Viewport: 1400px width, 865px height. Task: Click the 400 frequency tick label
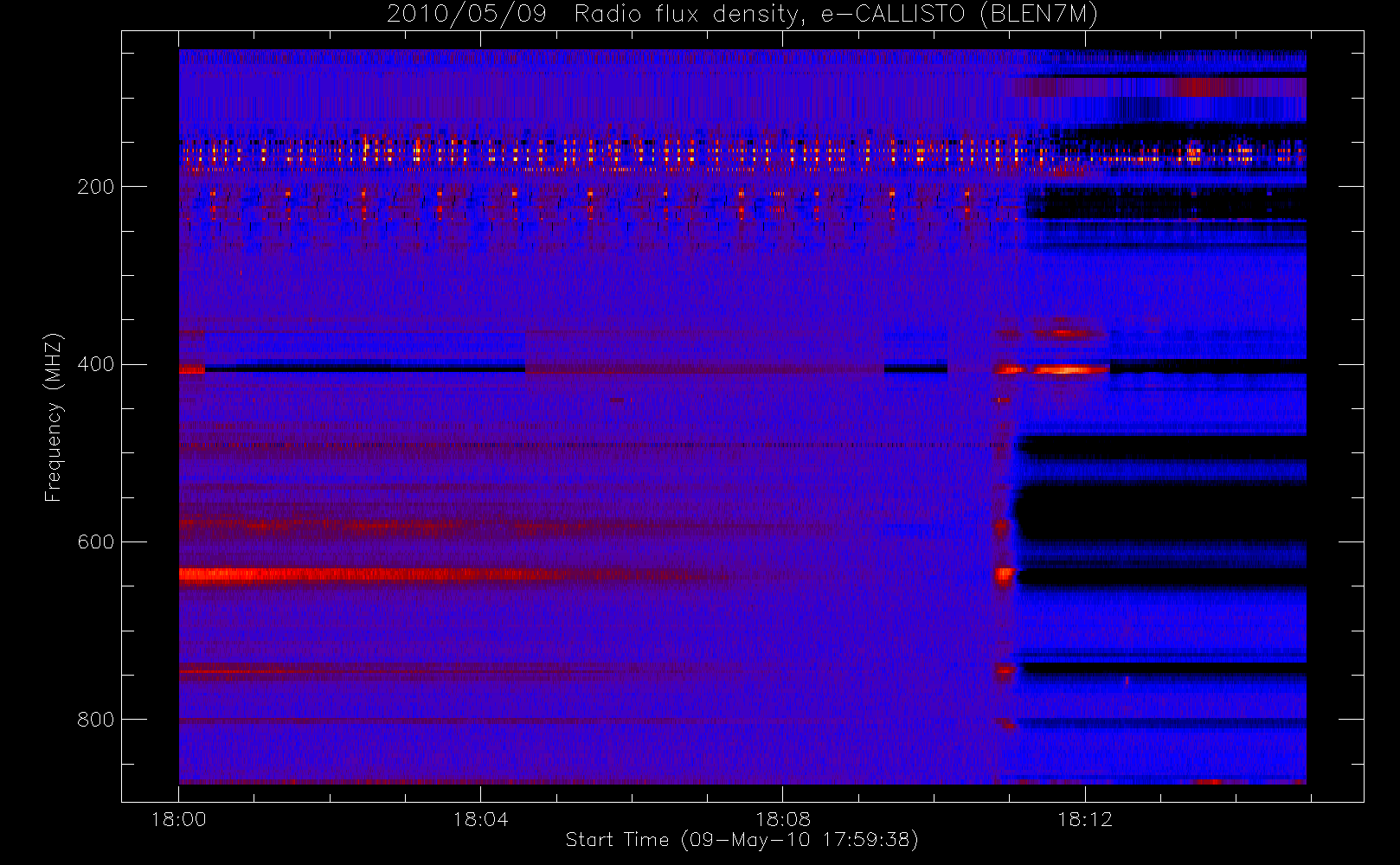tap(96, 364)
